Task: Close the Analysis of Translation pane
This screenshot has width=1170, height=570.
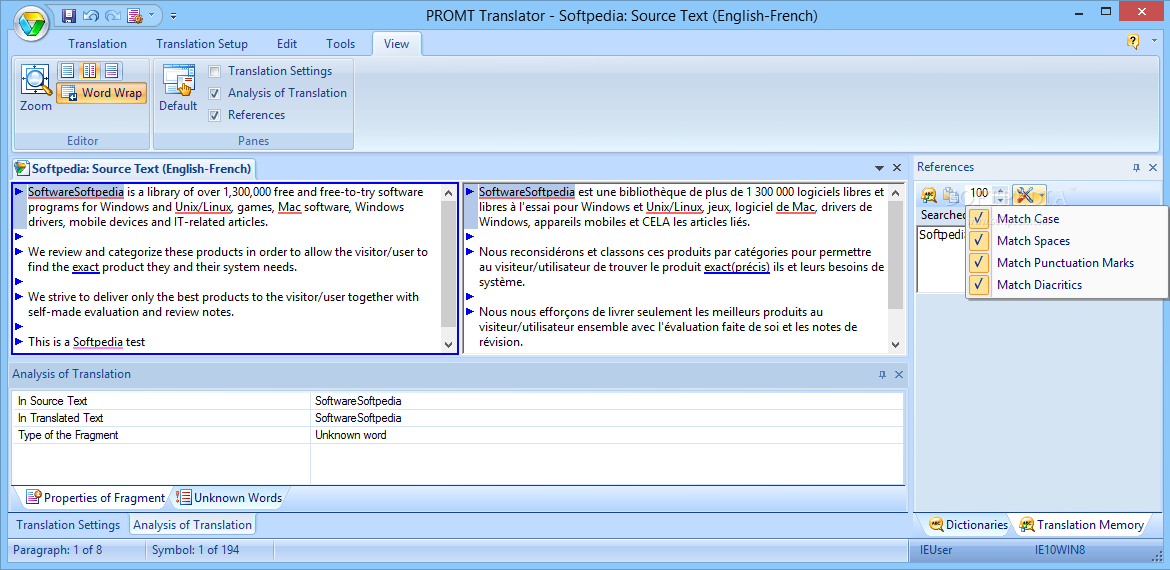Action: [898, 375]
